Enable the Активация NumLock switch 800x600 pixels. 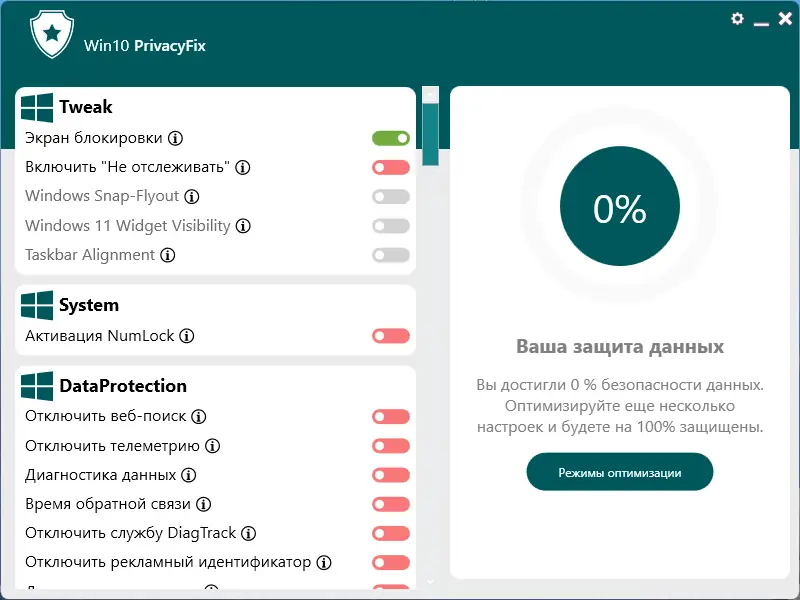pyautogui.click(x=391, y=336)
